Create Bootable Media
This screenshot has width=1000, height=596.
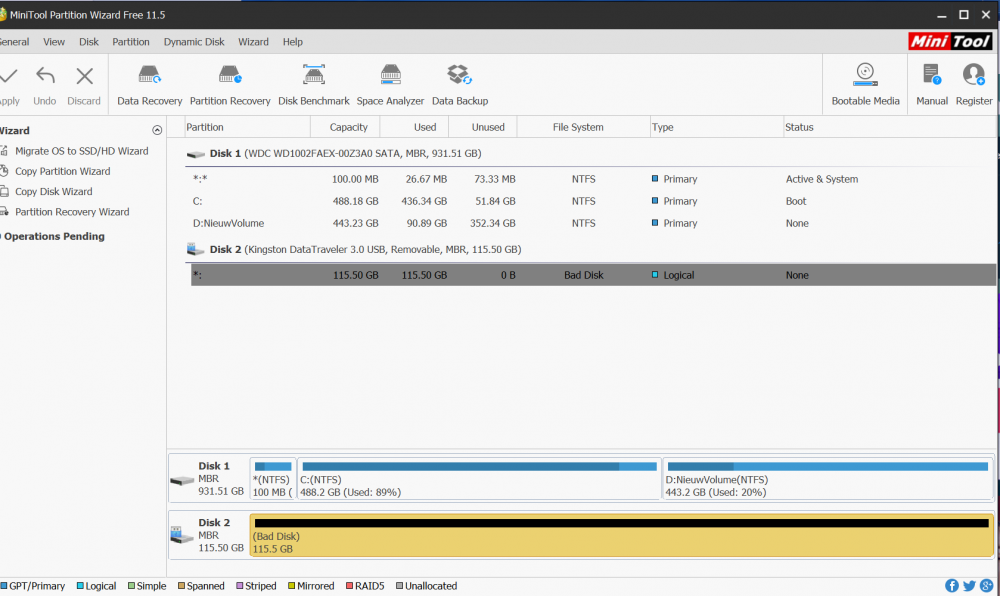(x=865, y=85)
